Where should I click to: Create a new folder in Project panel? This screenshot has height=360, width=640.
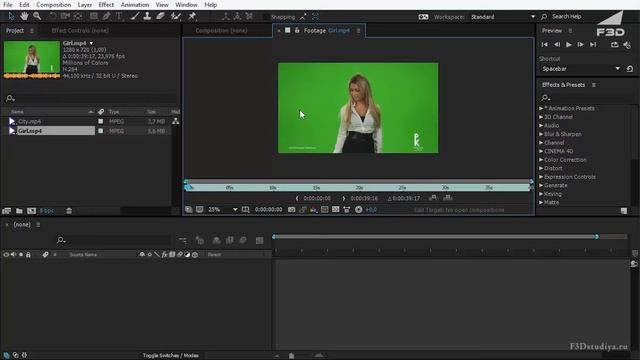[19, 211]
